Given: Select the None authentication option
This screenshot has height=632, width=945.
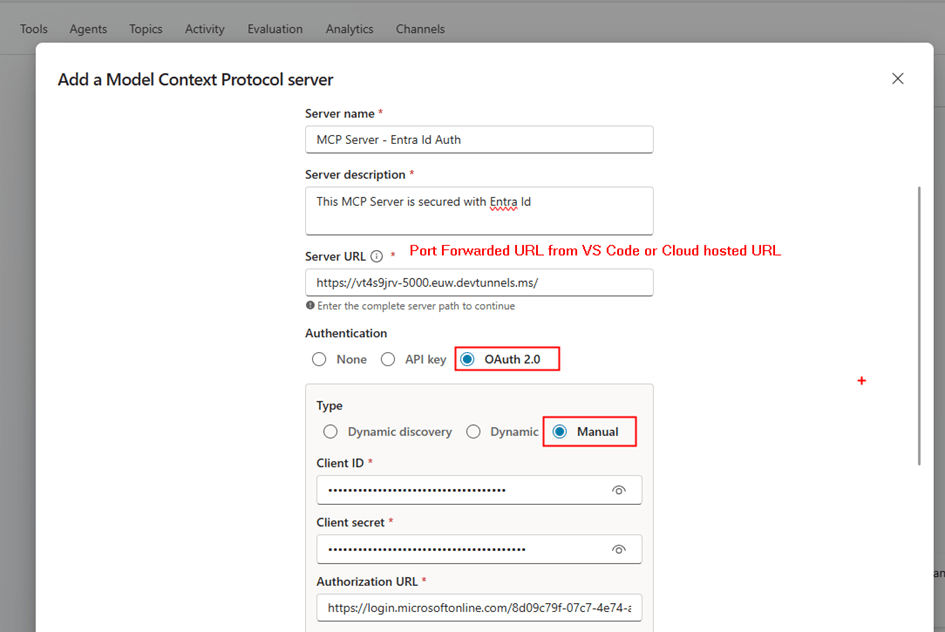Looking at the screenshot, I should coord(319,359).
